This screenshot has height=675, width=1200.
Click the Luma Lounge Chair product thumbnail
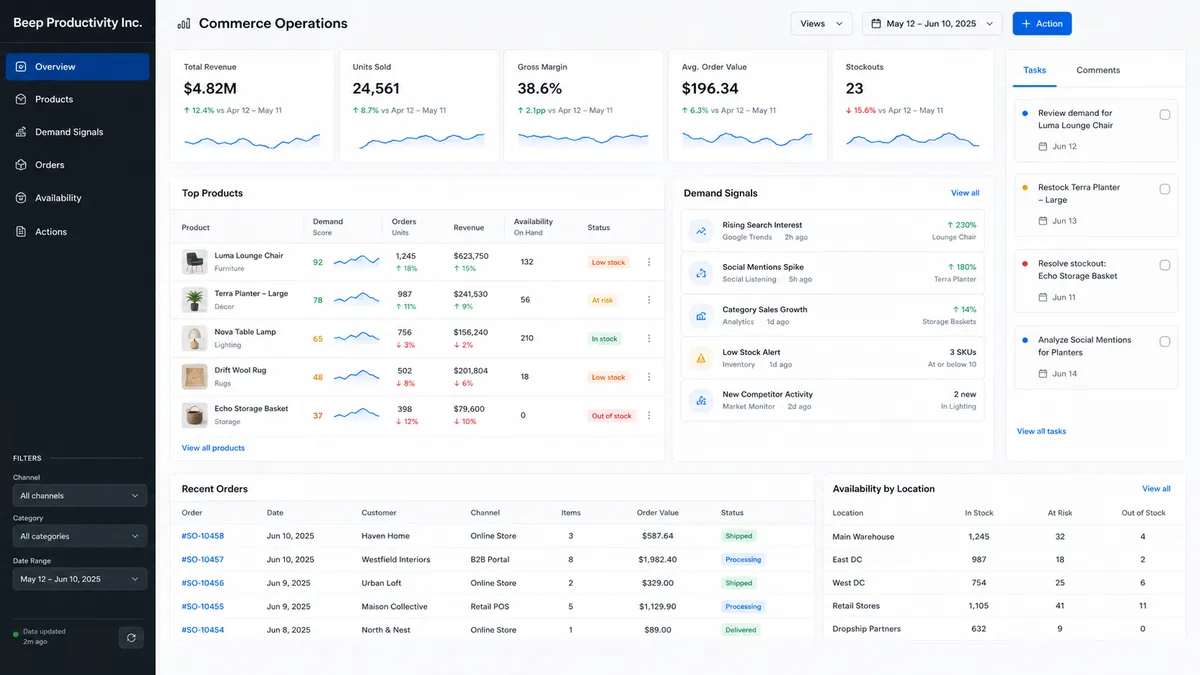click(194, 262)
